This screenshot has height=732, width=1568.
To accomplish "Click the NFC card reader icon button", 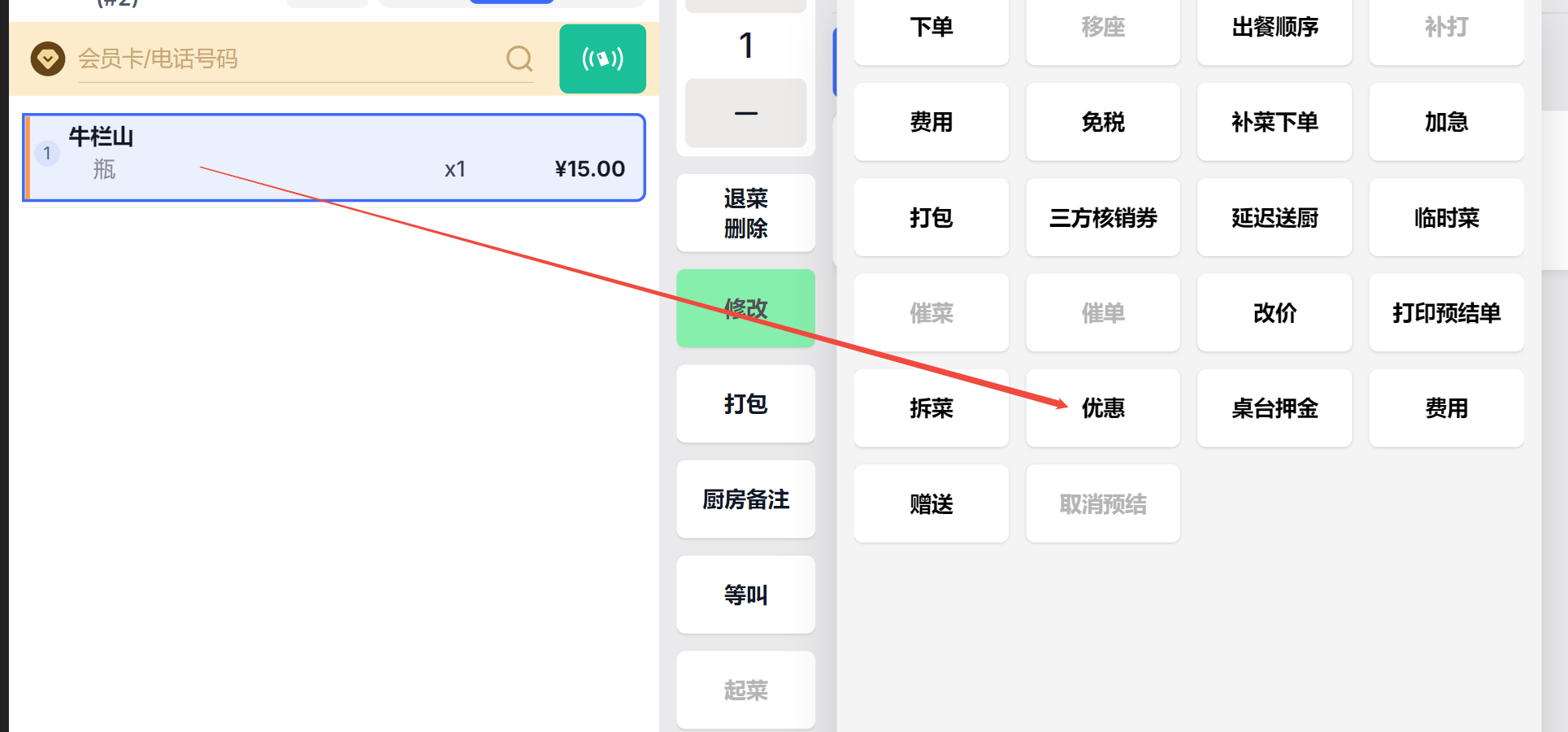I will pos(602,59).
